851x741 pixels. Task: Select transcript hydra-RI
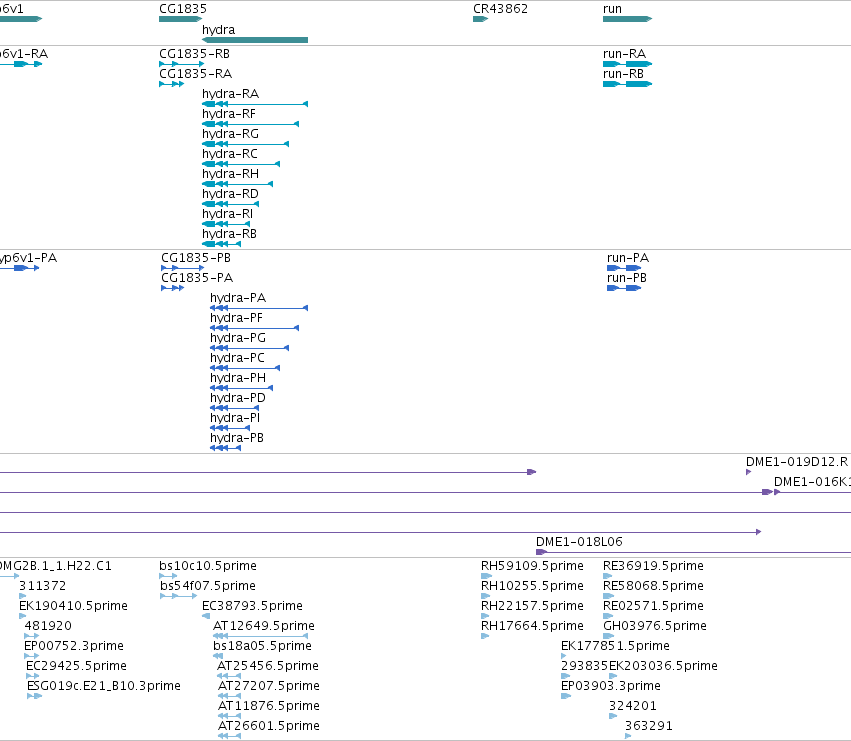pos(227,214)
